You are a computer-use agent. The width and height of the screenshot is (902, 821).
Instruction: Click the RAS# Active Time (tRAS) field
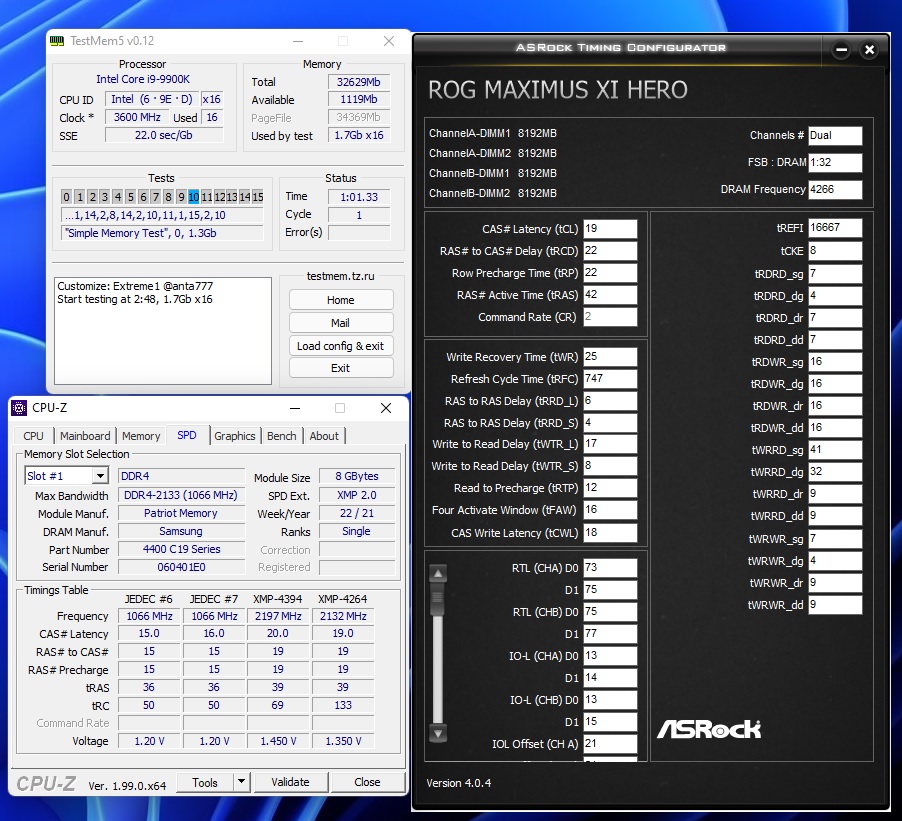pyautogui.click(x=610, y=295)
